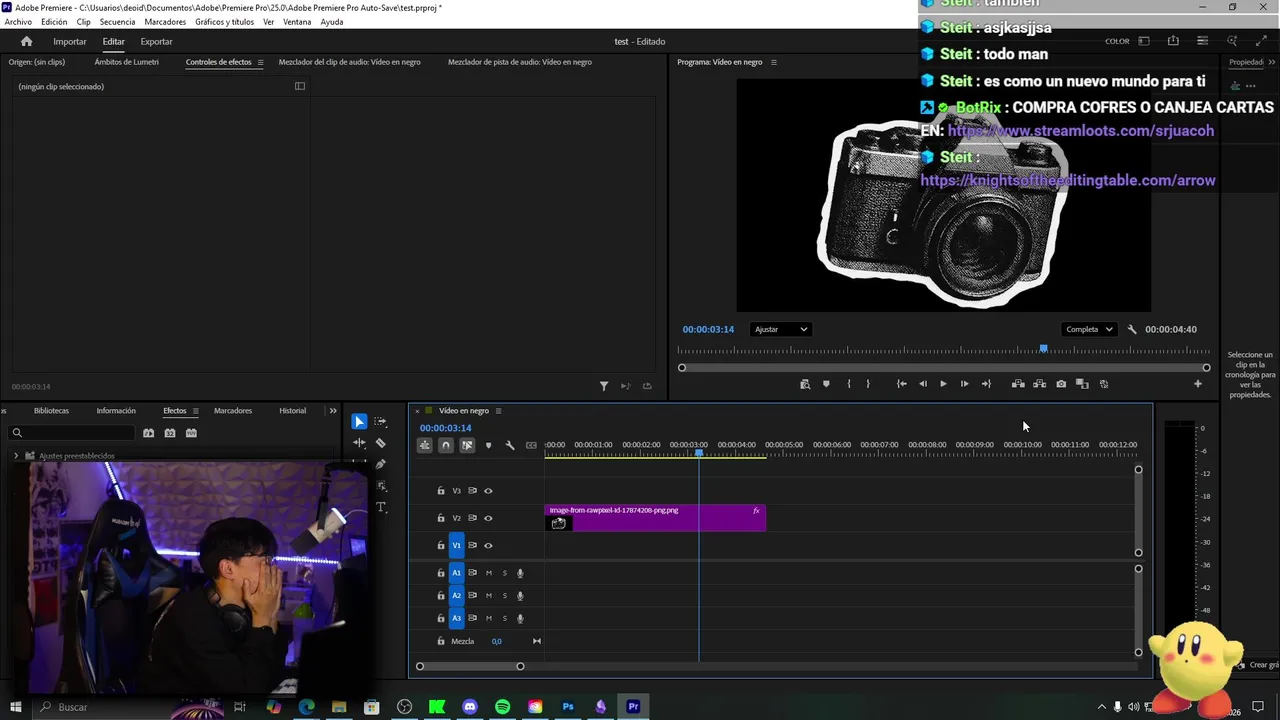Toggle the eye on track V1
This screenshot has width=1280, height=720.
click(488, 546)
